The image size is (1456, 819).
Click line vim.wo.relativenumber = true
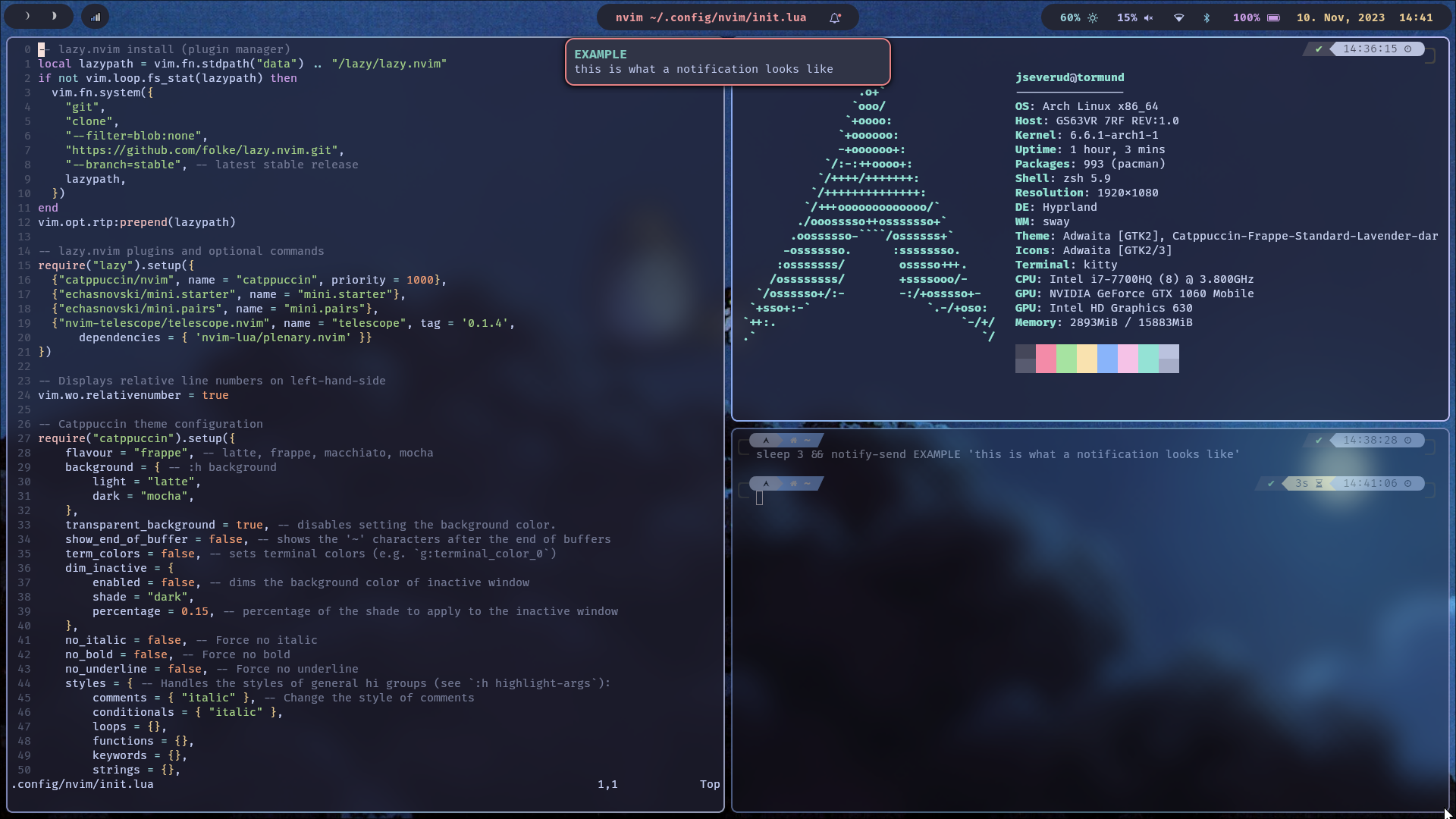133,395
